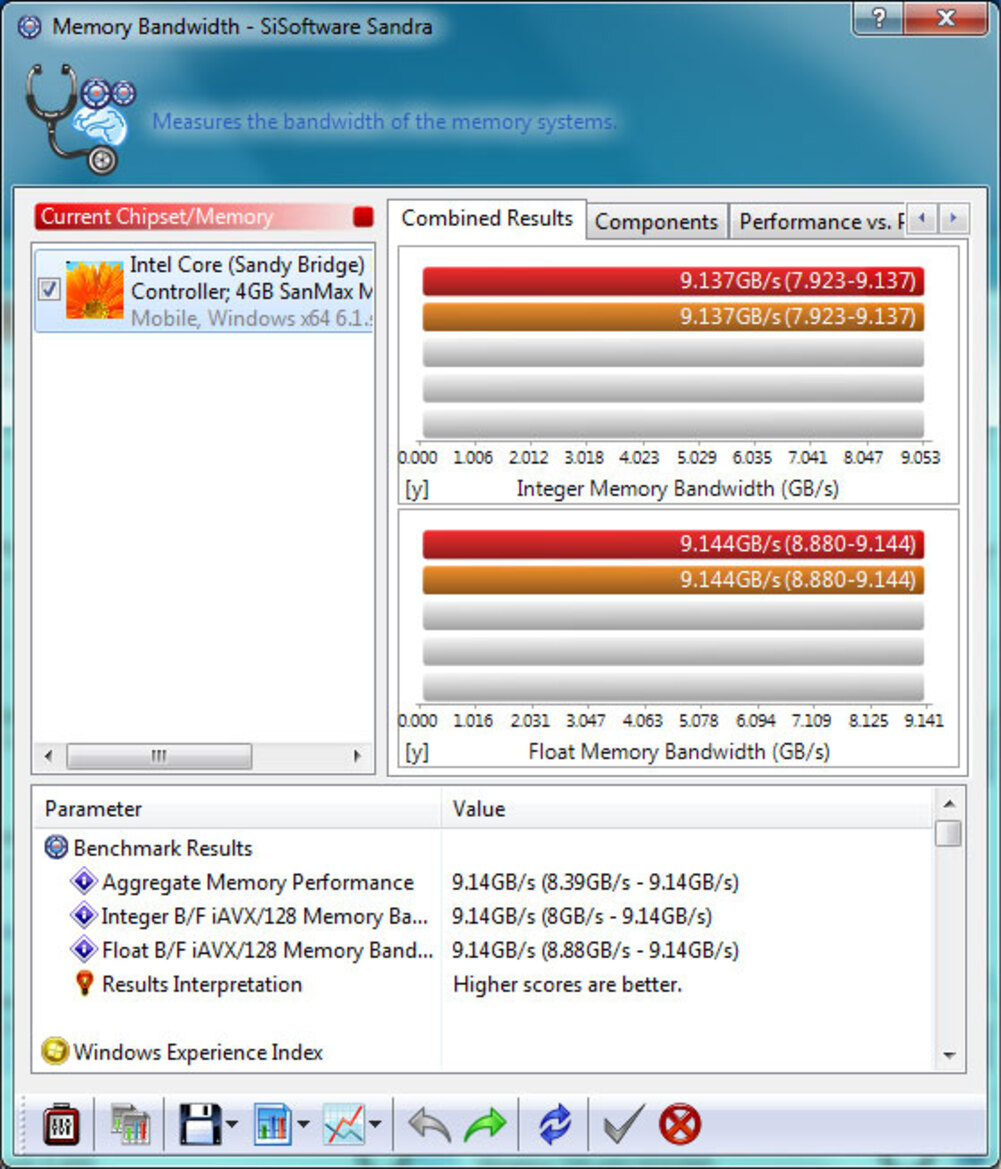Image resolution: width=1001 pixels, height=1169 pixels.
Task: Click the horizontal scrollbar thumb in list
Action: [159, 756]
